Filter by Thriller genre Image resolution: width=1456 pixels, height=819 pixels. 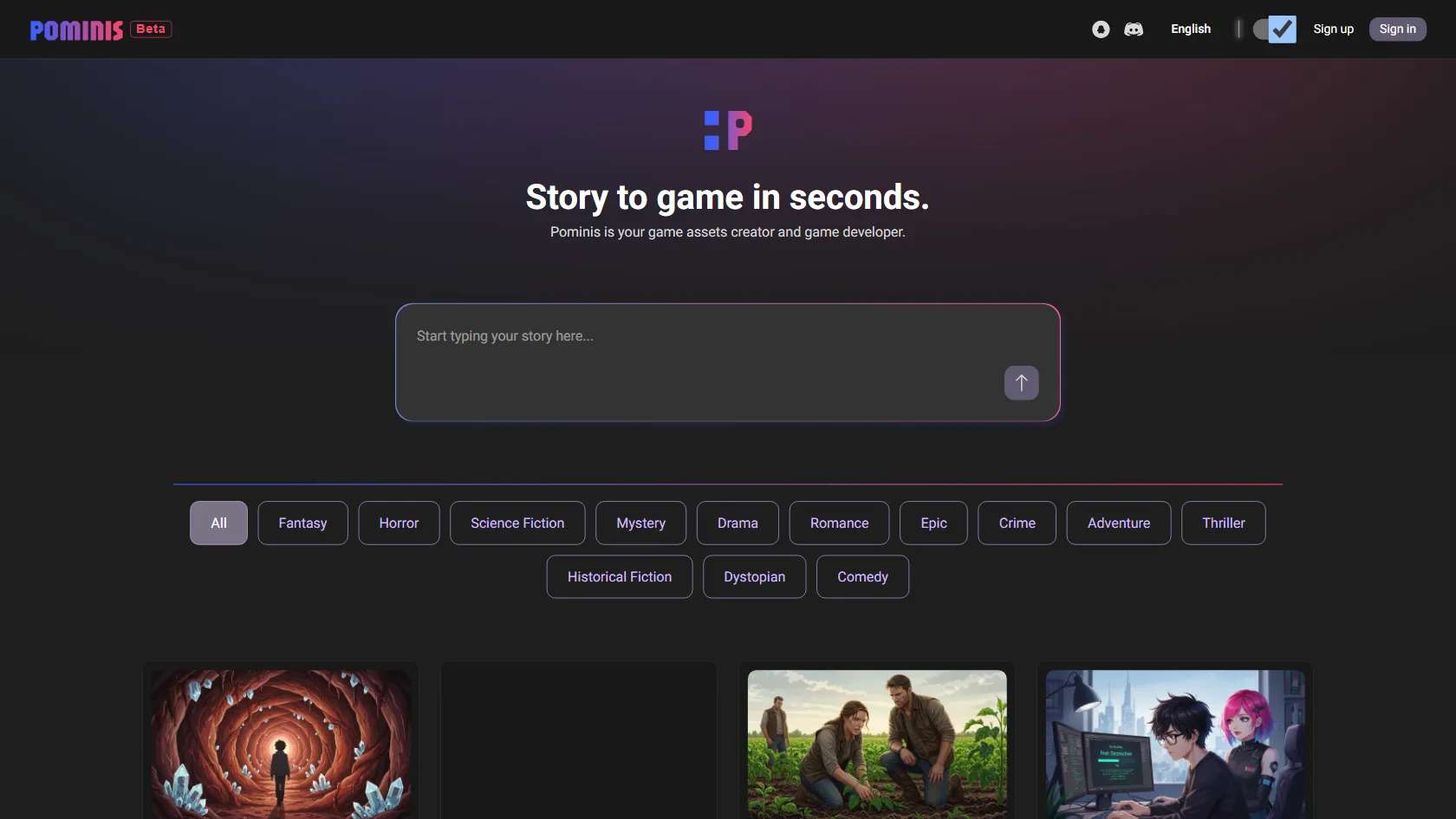(1223, 523)
